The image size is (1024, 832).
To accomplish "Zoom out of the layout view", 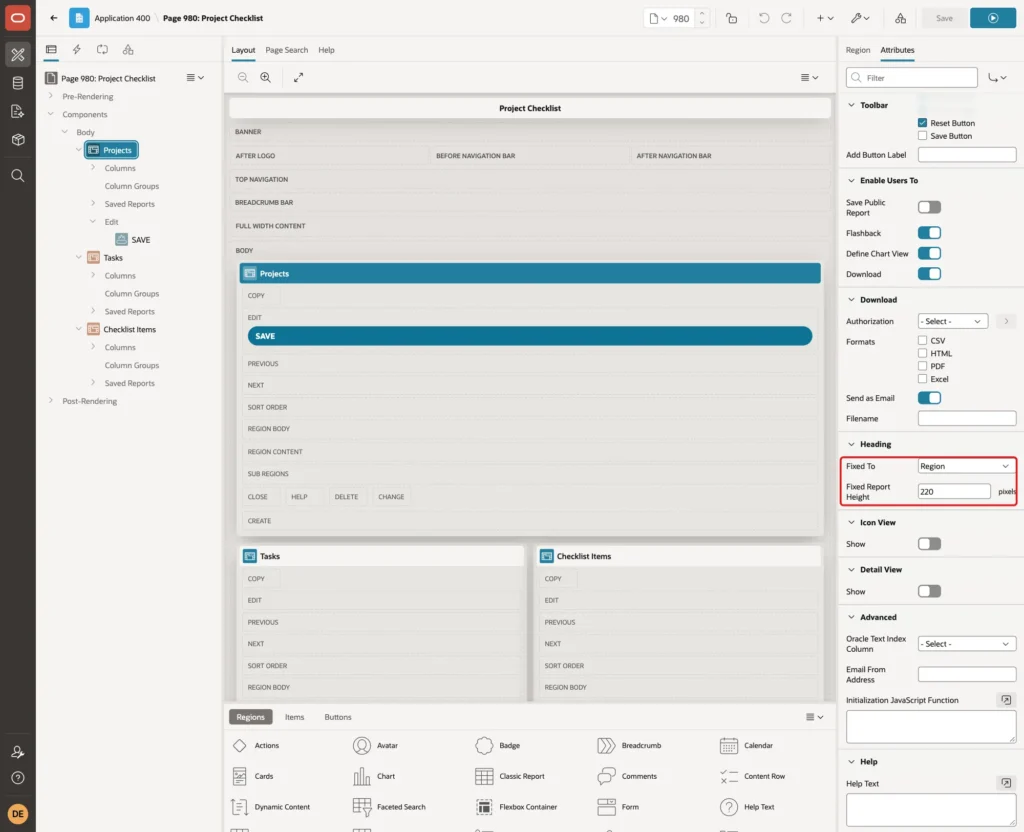I will [x=243, y=77].
